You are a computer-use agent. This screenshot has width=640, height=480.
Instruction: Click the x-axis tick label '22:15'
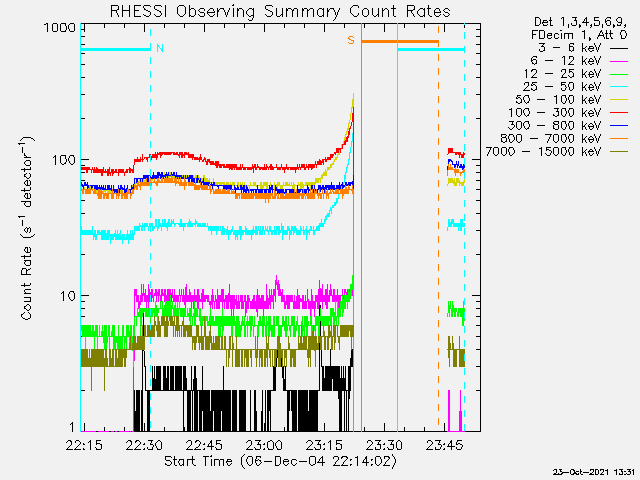pos(84,445)
